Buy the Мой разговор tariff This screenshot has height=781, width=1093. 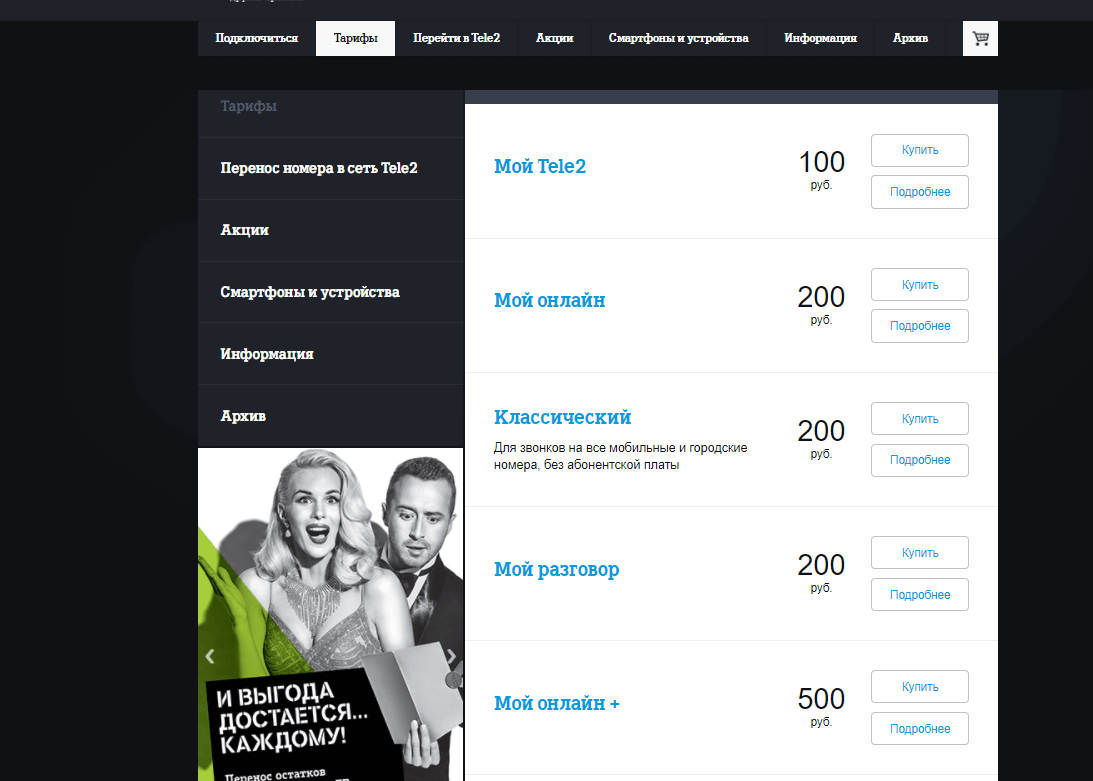click(x=919, y=552)
